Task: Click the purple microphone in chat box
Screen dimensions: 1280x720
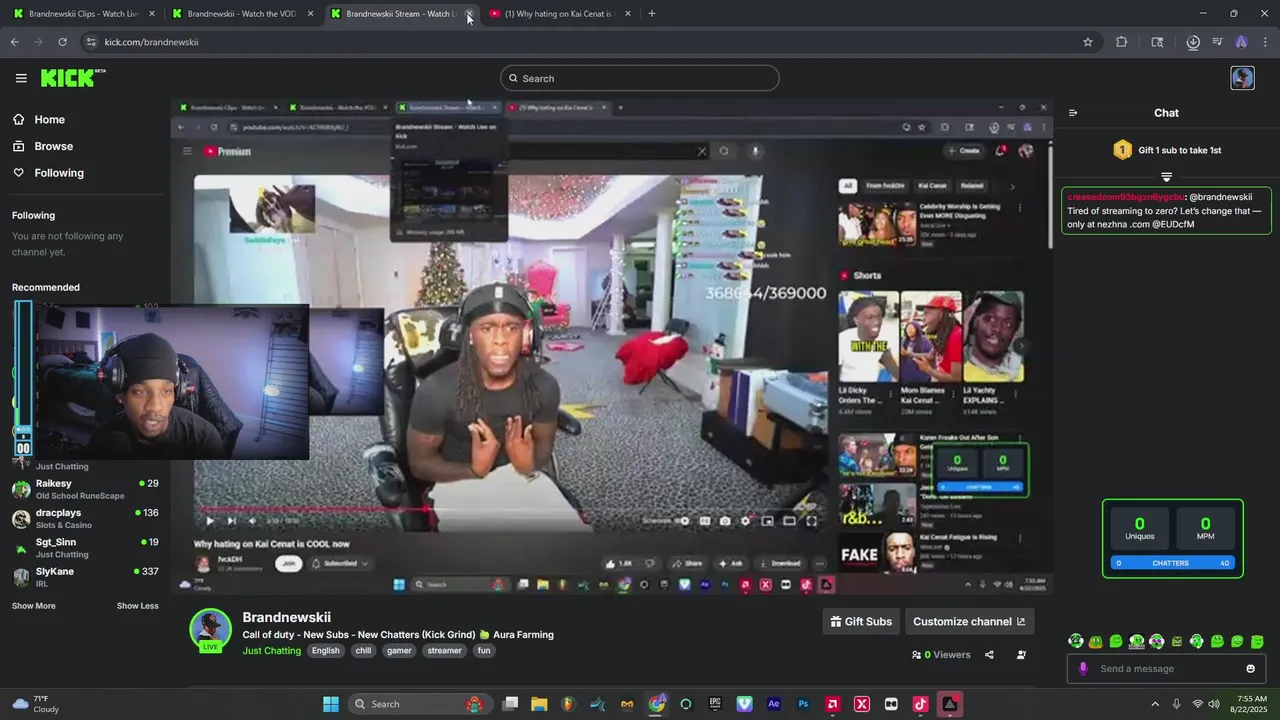Action: [x=1083, y=669]
